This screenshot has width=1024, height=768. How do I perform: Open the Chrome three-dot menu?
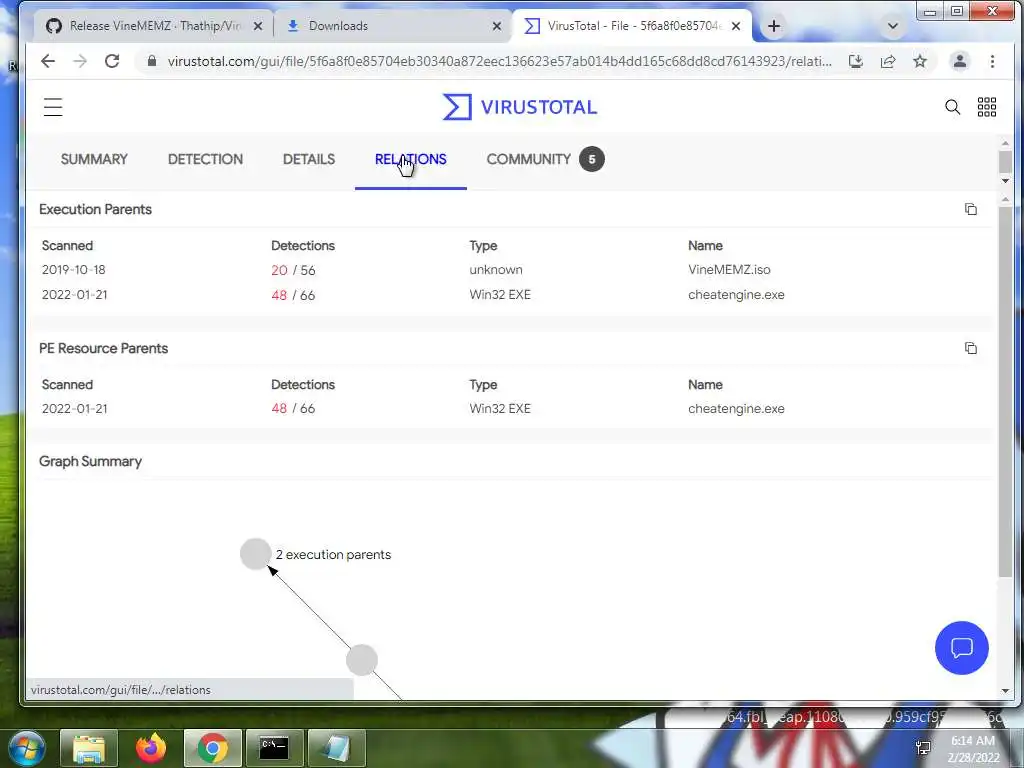[992, 61]
